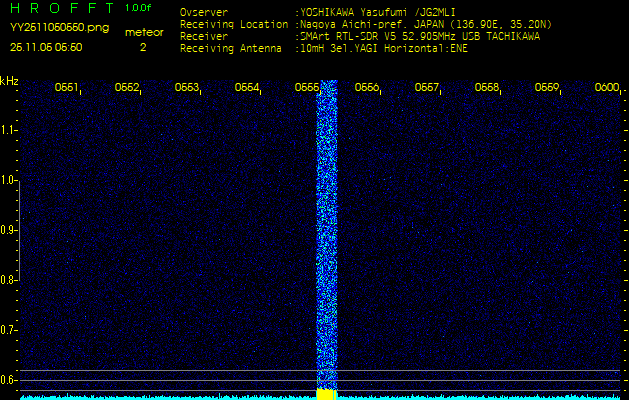This screenshot has width=629, height=400.
Task: Click the 0600 time marker
Action: (x=607, y=87)
